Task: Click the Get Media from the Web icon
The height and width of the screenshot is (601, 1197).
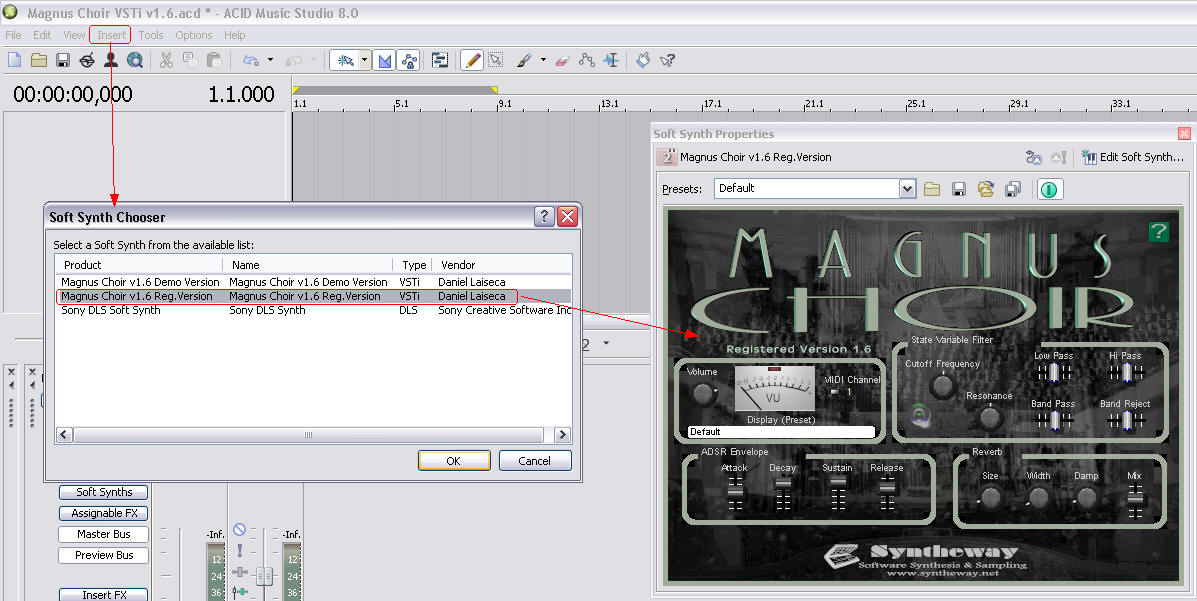Action: pyautogui.click(x=135, y=60)
